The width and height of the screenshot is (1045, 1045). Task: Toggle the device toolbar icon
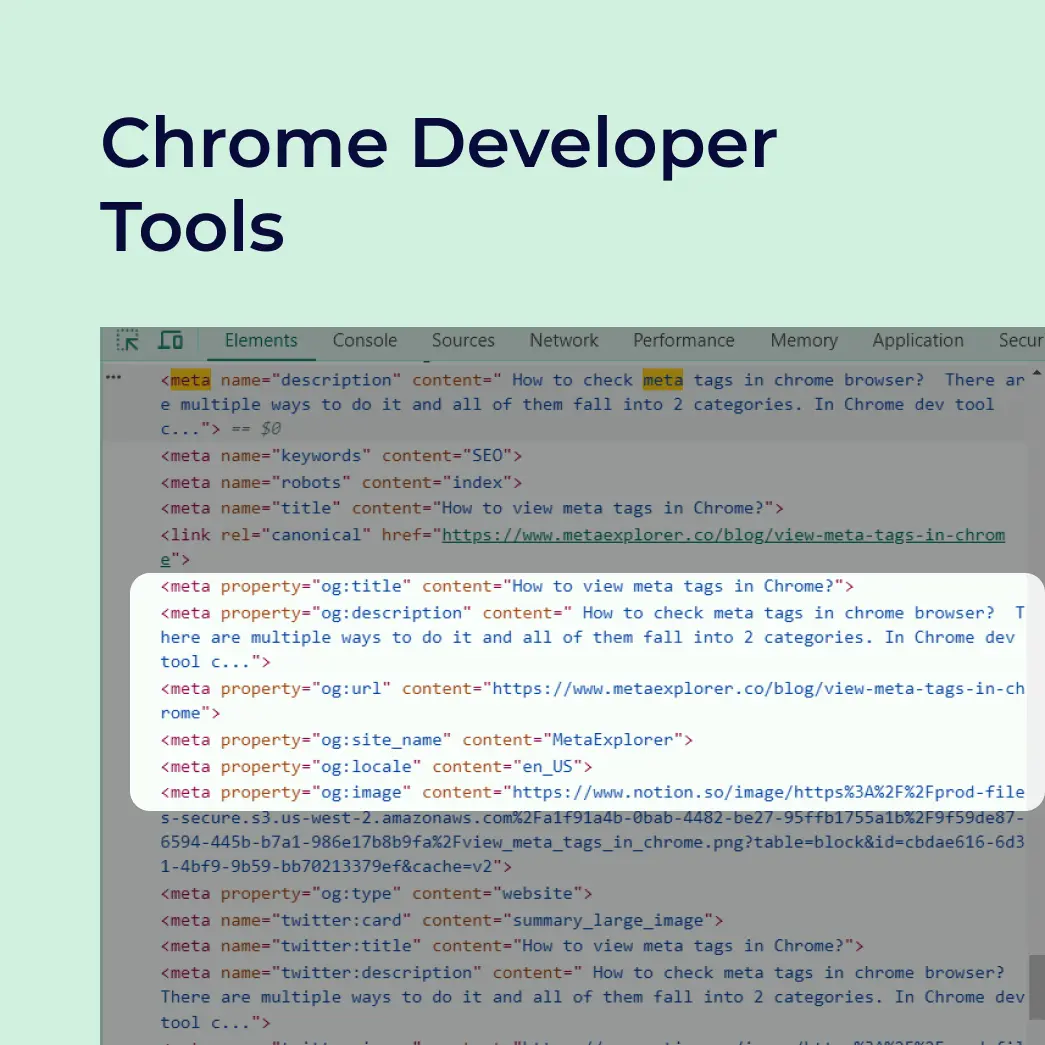171,340
